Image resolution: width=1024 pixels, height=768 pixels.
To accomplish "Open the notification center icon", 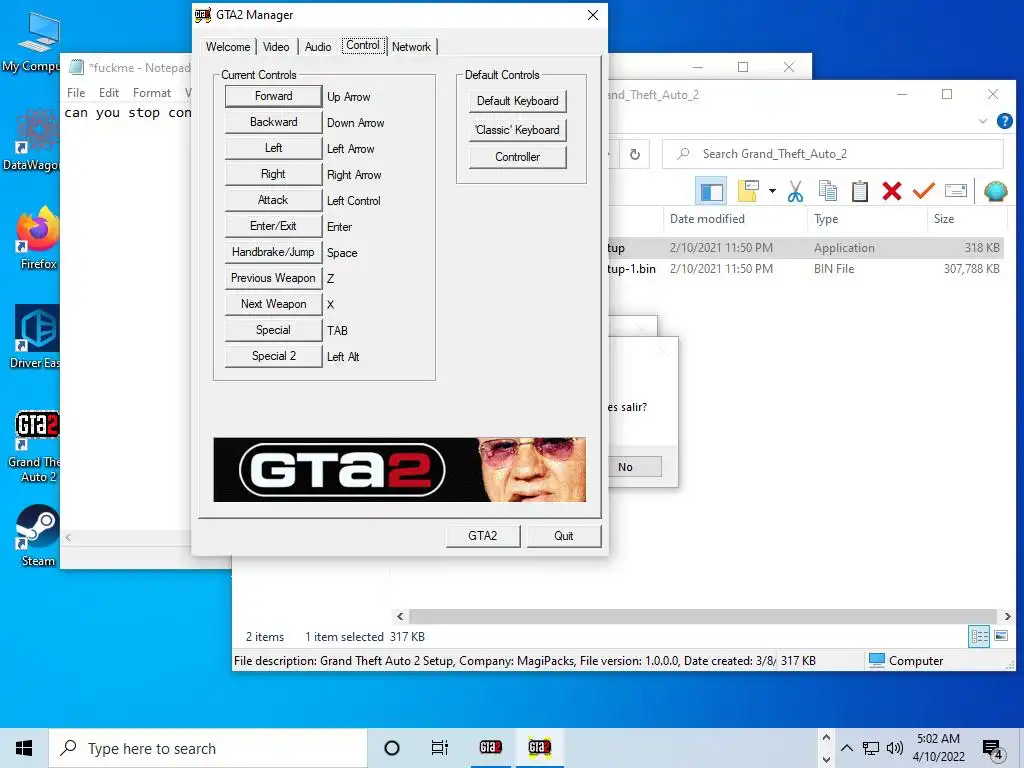I will (993, 750).
